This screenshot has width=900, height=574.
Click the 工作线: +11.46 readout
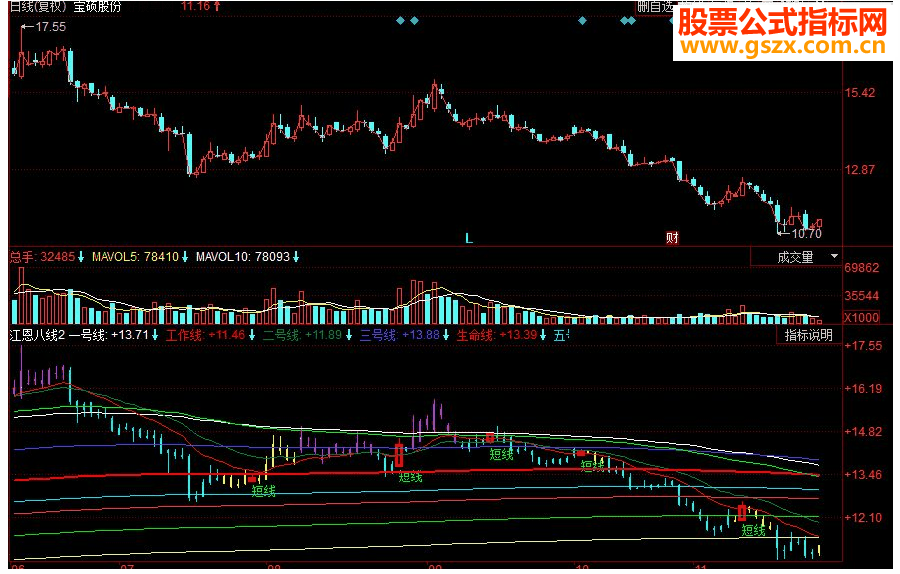[205, 335]
